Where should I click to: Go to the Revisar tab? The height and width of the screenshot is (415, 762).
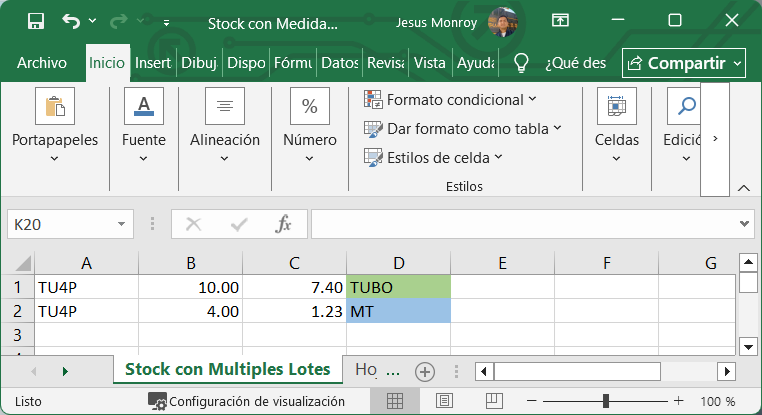[x=386, y=63]
